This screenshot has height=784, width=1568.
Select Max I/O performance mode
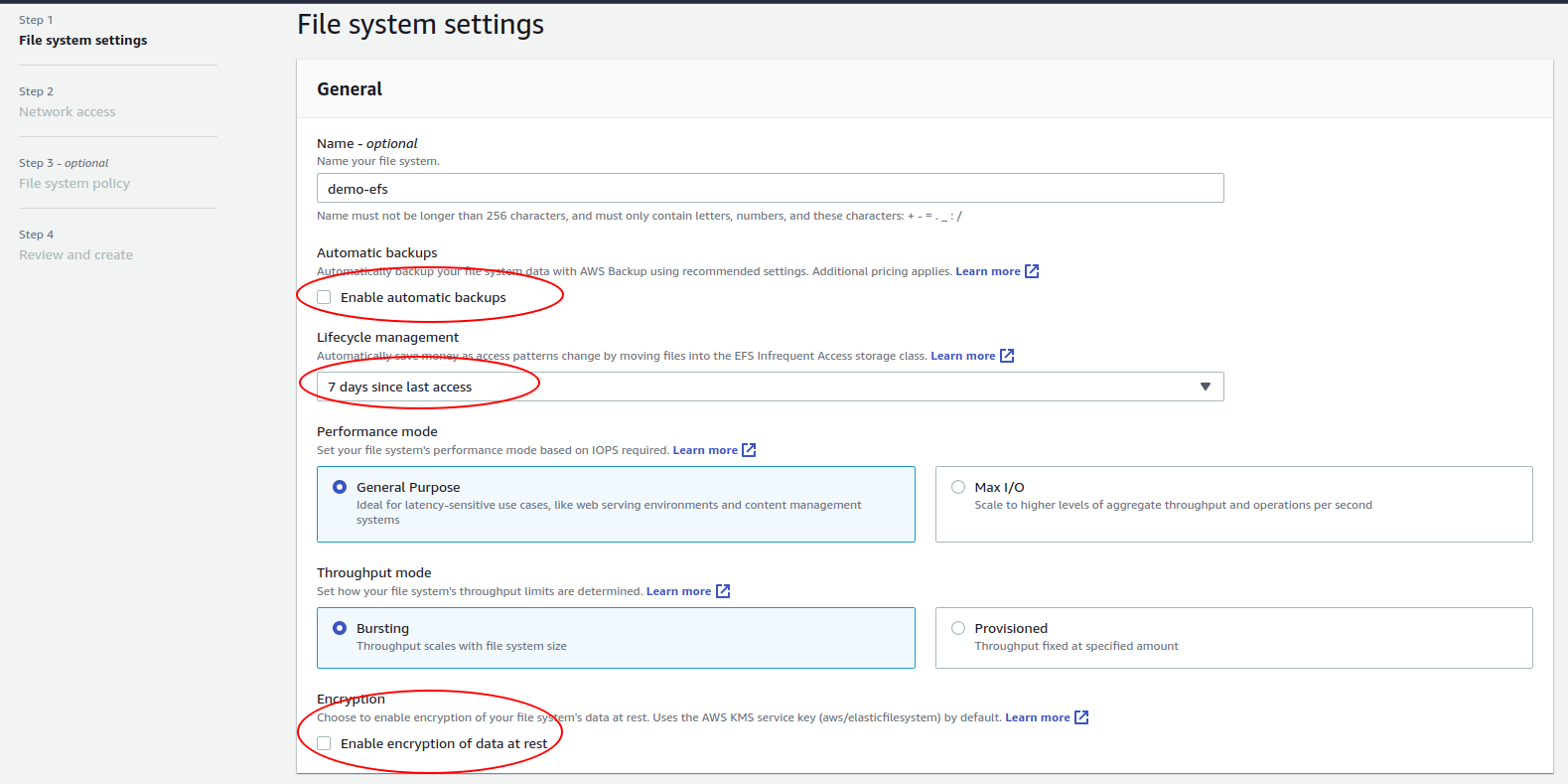958,487
